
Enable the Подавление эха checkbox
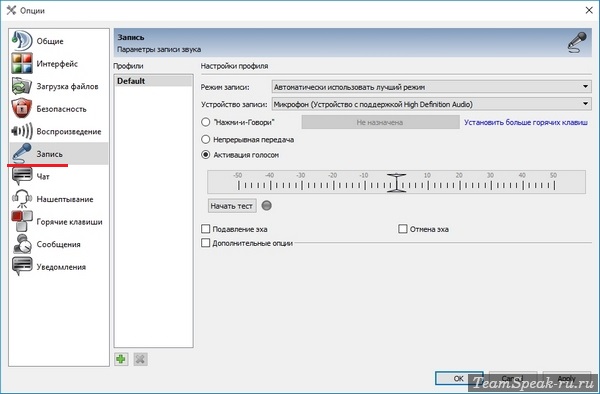[205, 229]
